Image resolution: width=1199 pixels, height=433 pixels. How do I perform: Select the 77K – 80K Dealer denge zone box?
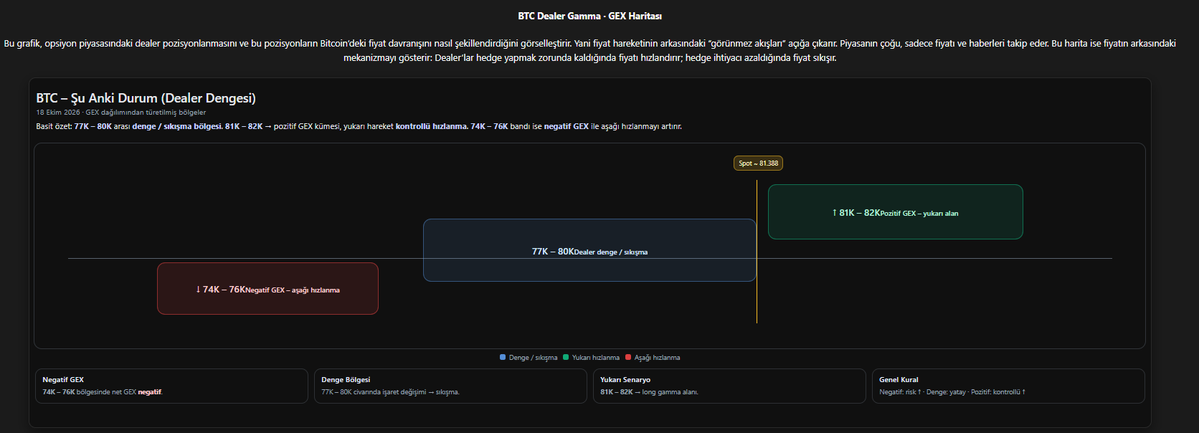pyautogui.click(x=590, y=250)
